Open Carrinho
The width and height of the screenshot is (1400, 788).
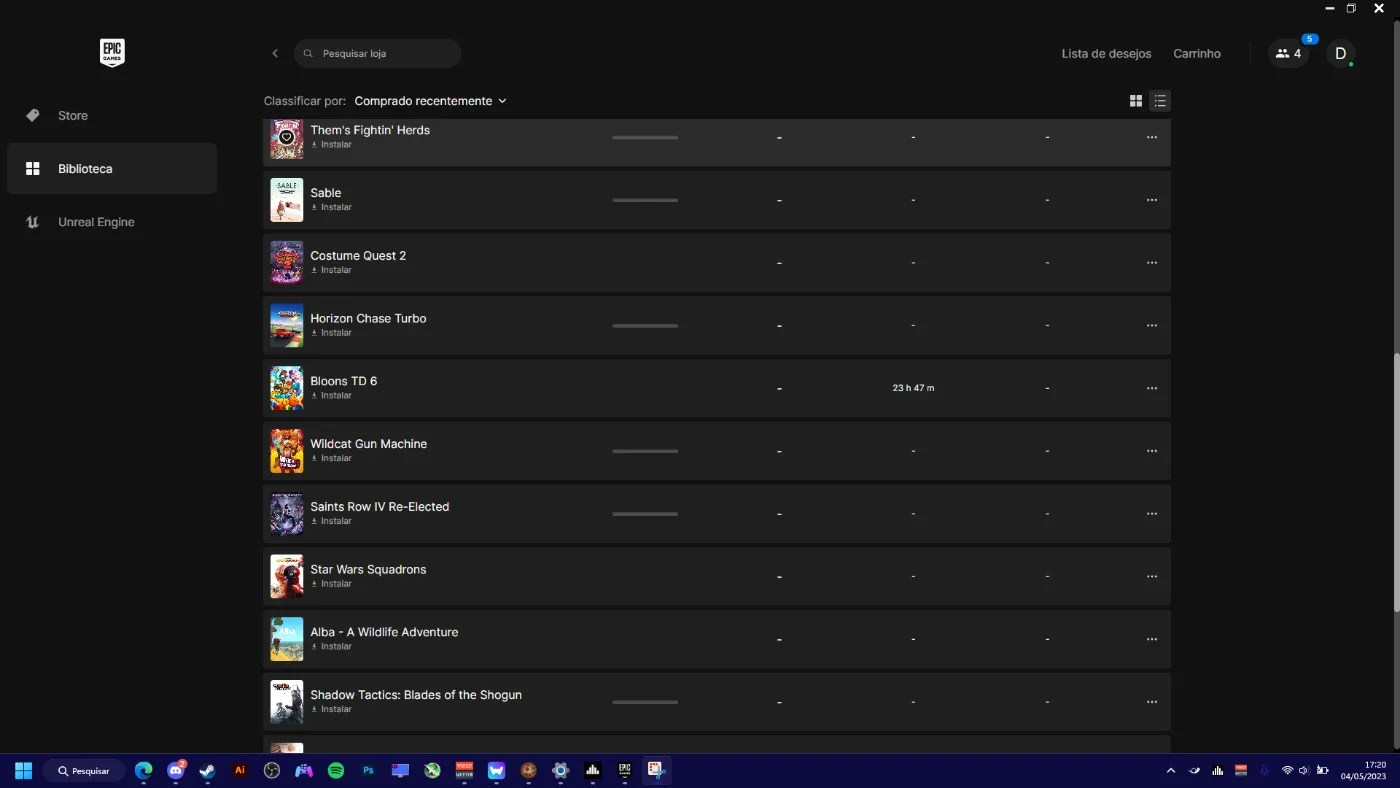pos(1197,54)
